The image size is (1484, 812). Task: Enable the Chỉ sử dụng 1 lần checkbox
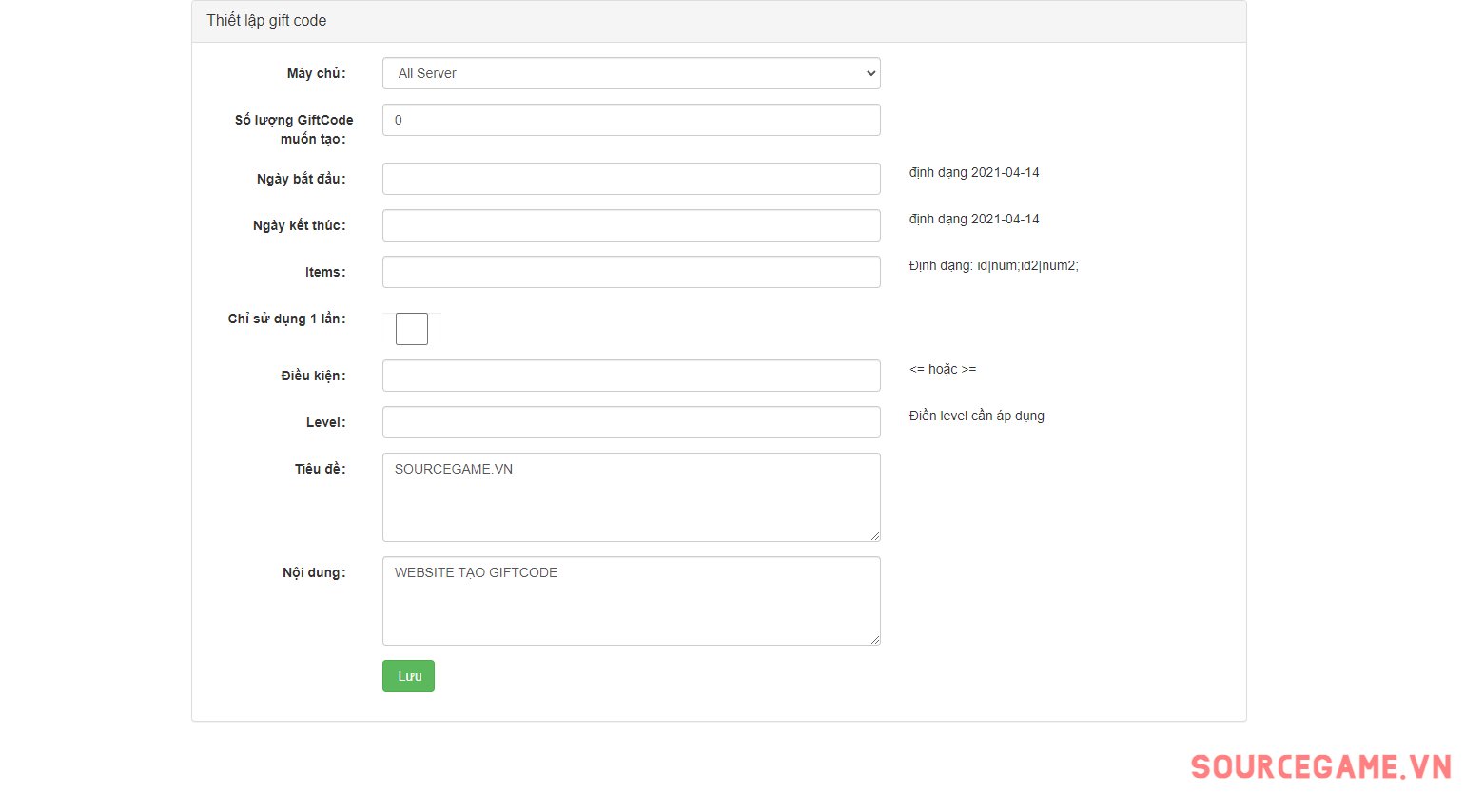[412, 329]
